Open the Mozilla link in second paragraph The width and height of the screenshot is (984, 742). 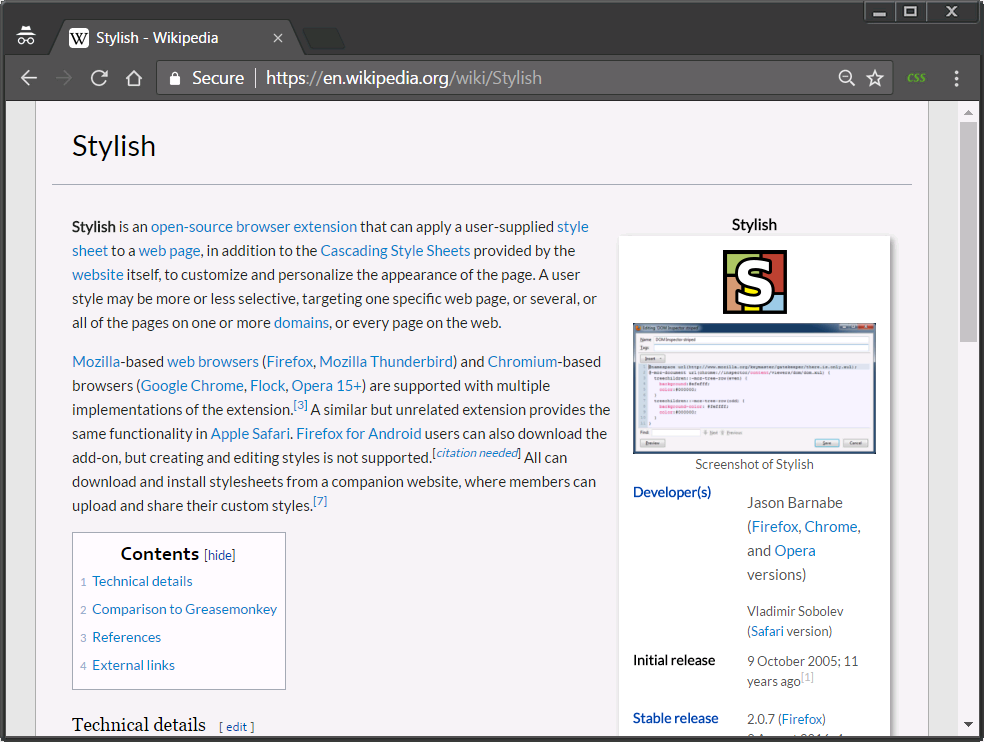click(x=96, y=362)
